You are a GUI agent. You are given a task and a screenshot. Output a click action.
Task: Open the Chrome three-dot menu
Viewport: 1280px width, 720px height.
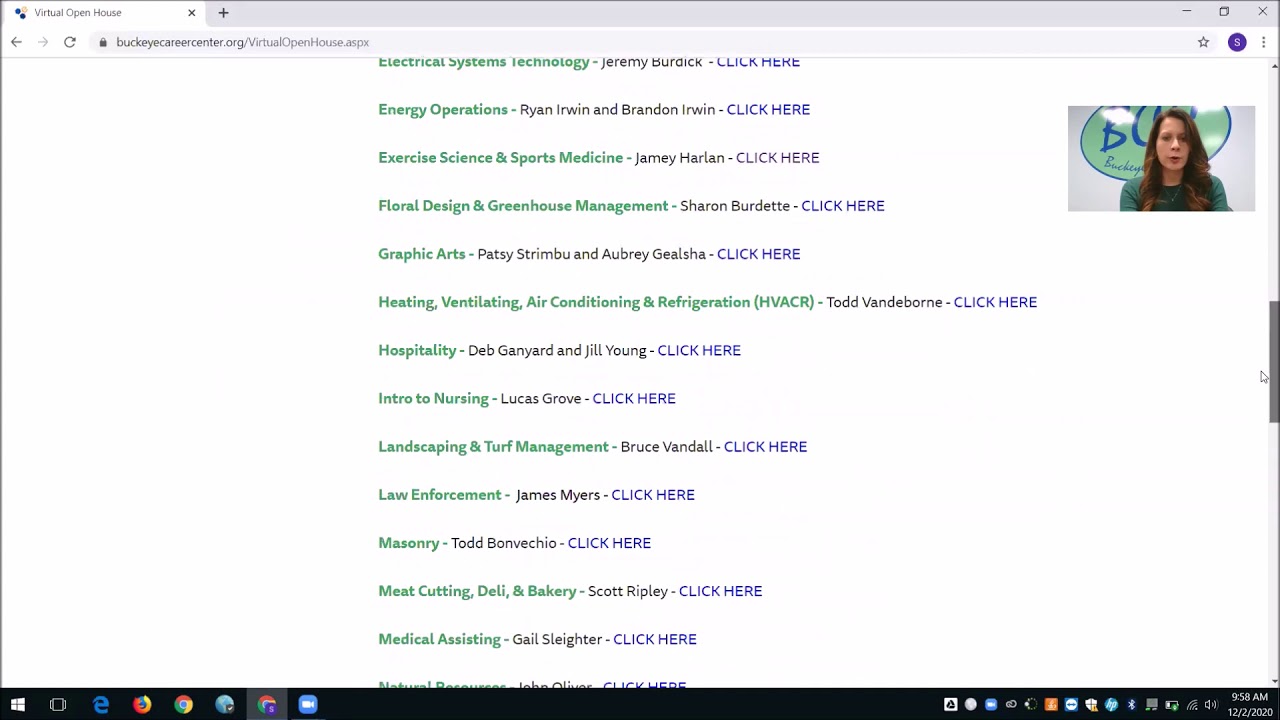pos(1264,42)
